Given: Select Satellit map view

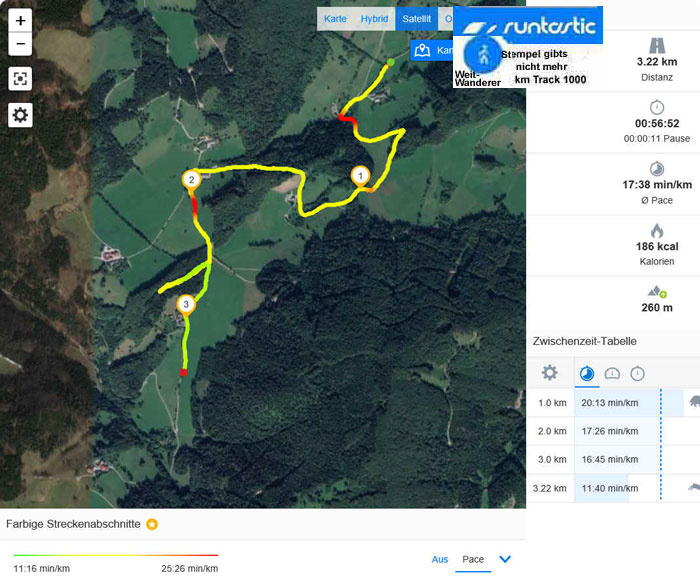Looking at the screenshot, I should coord(416,19).
